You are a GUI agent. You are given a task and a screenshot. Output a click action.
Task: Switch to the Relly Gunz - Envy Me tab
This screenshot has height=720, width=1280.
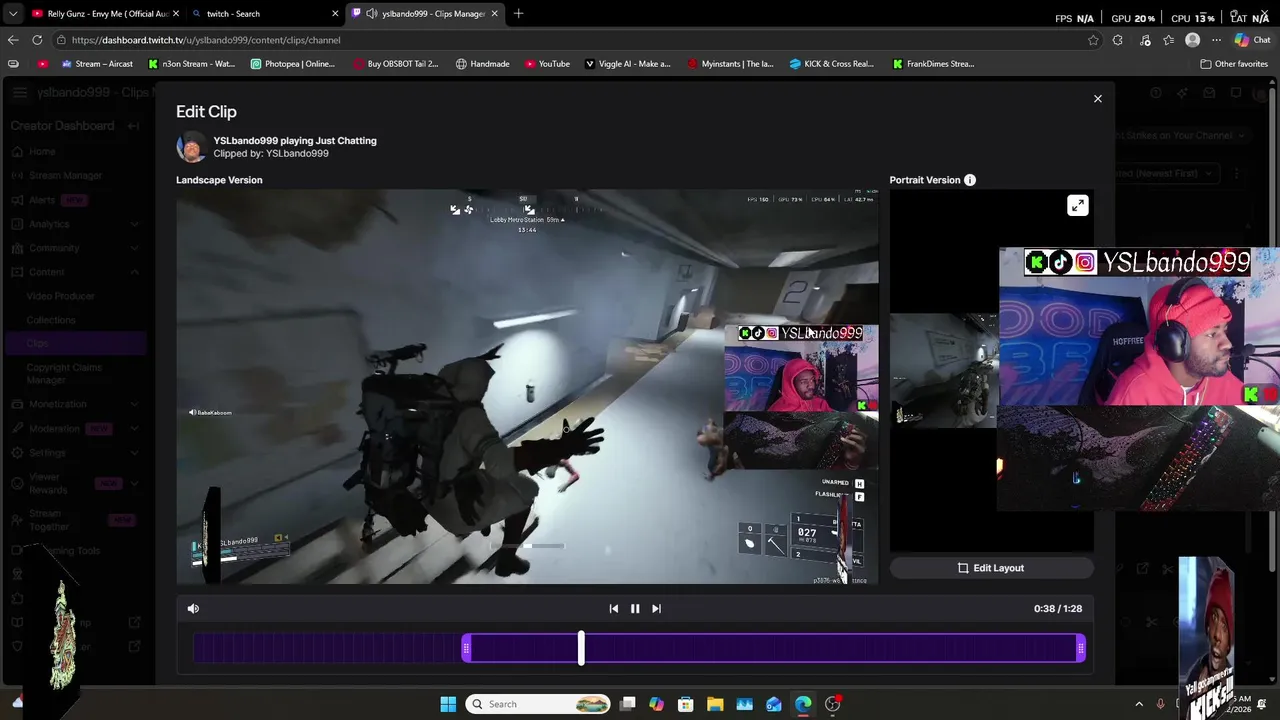(104, 14)
